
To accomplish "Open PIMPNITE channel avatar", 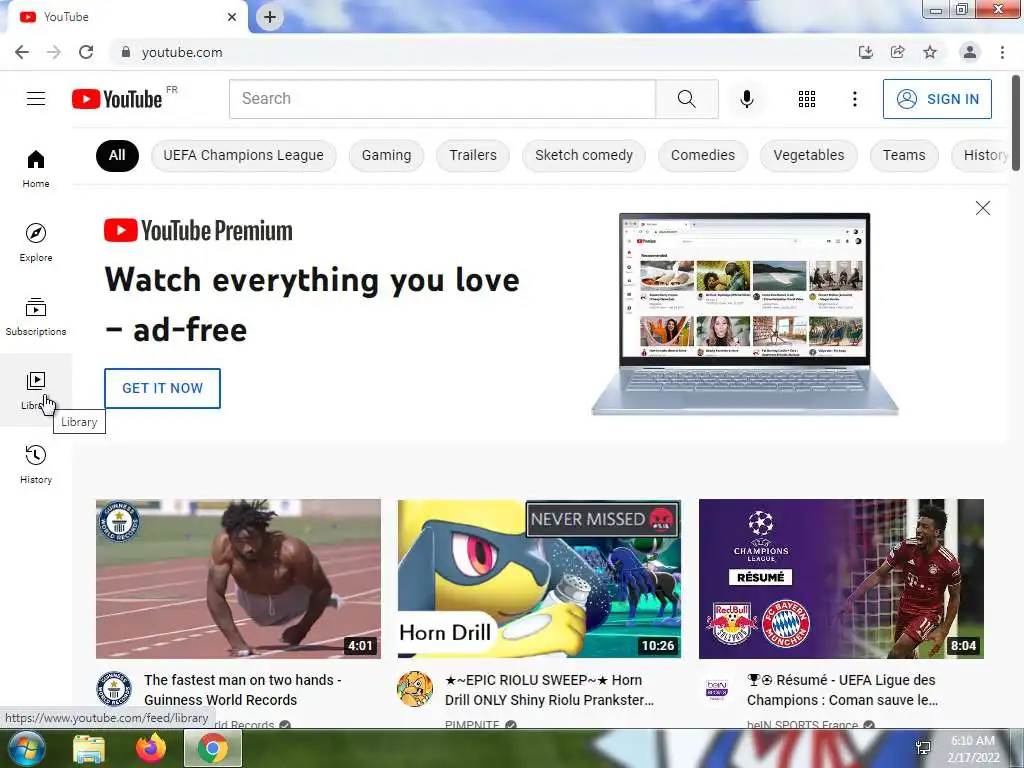I will [x=415, y=690].
